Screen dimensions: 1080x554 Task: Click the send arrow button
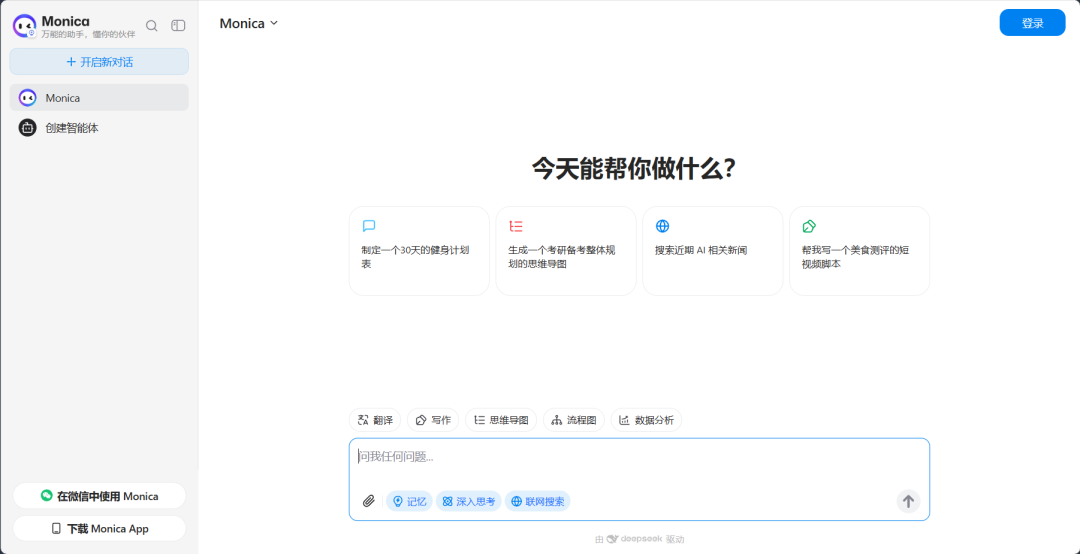pyautogui.click(x=908, y=501)
